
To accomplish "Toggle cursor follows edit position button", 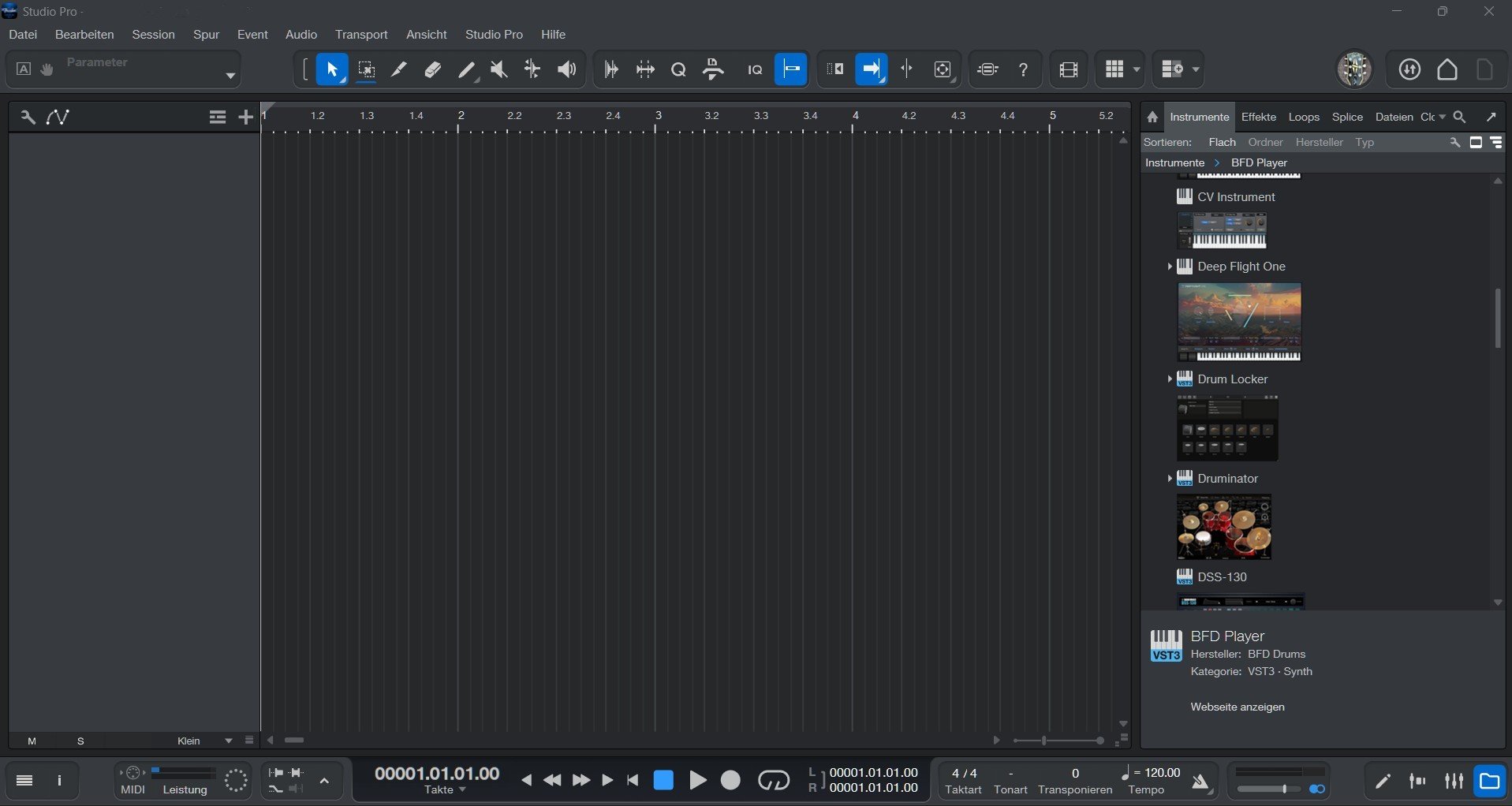I will (x=907, y=69).
